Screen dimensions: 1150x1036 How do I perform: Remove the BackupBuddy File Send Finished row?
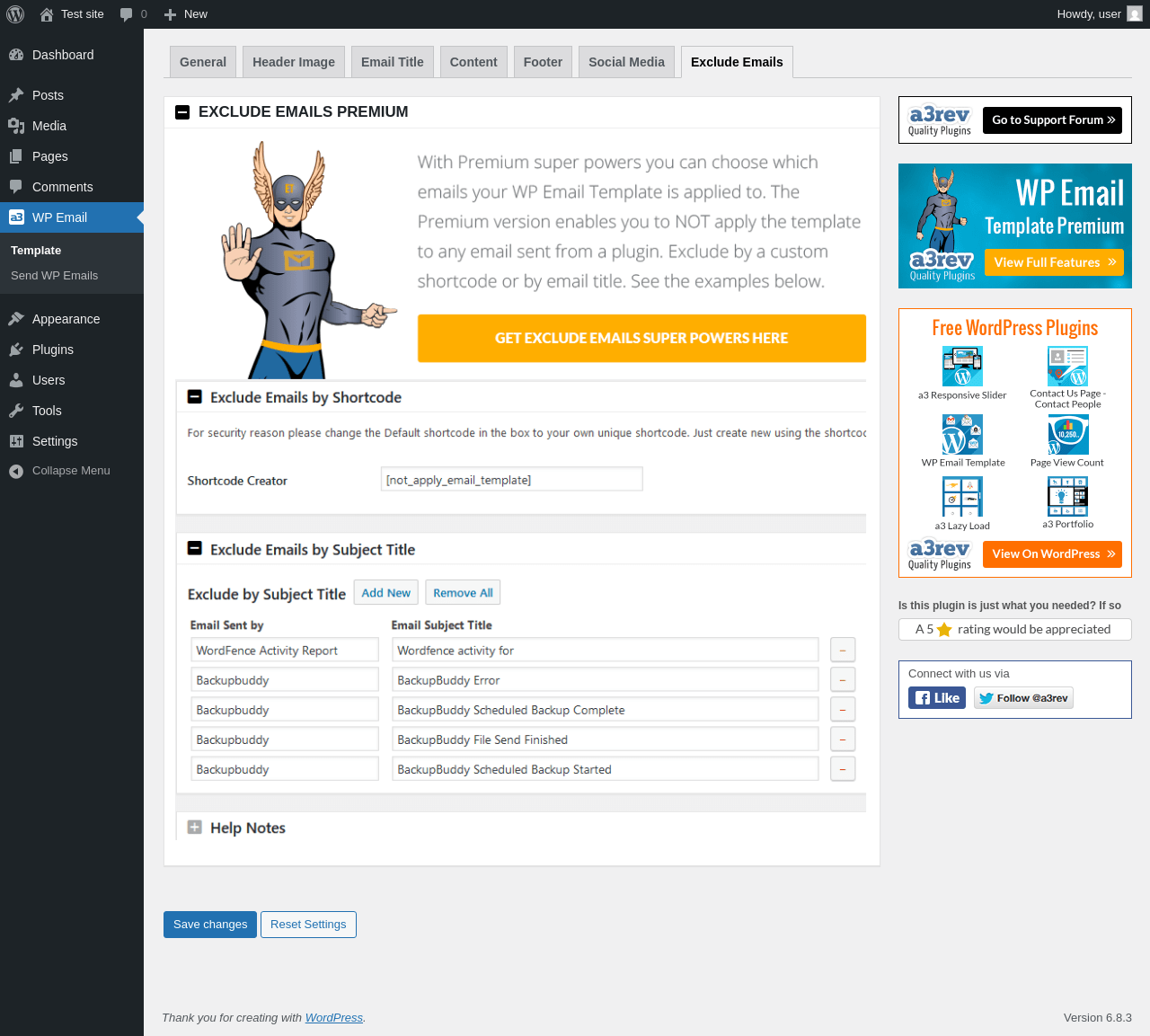pos(843,739)
